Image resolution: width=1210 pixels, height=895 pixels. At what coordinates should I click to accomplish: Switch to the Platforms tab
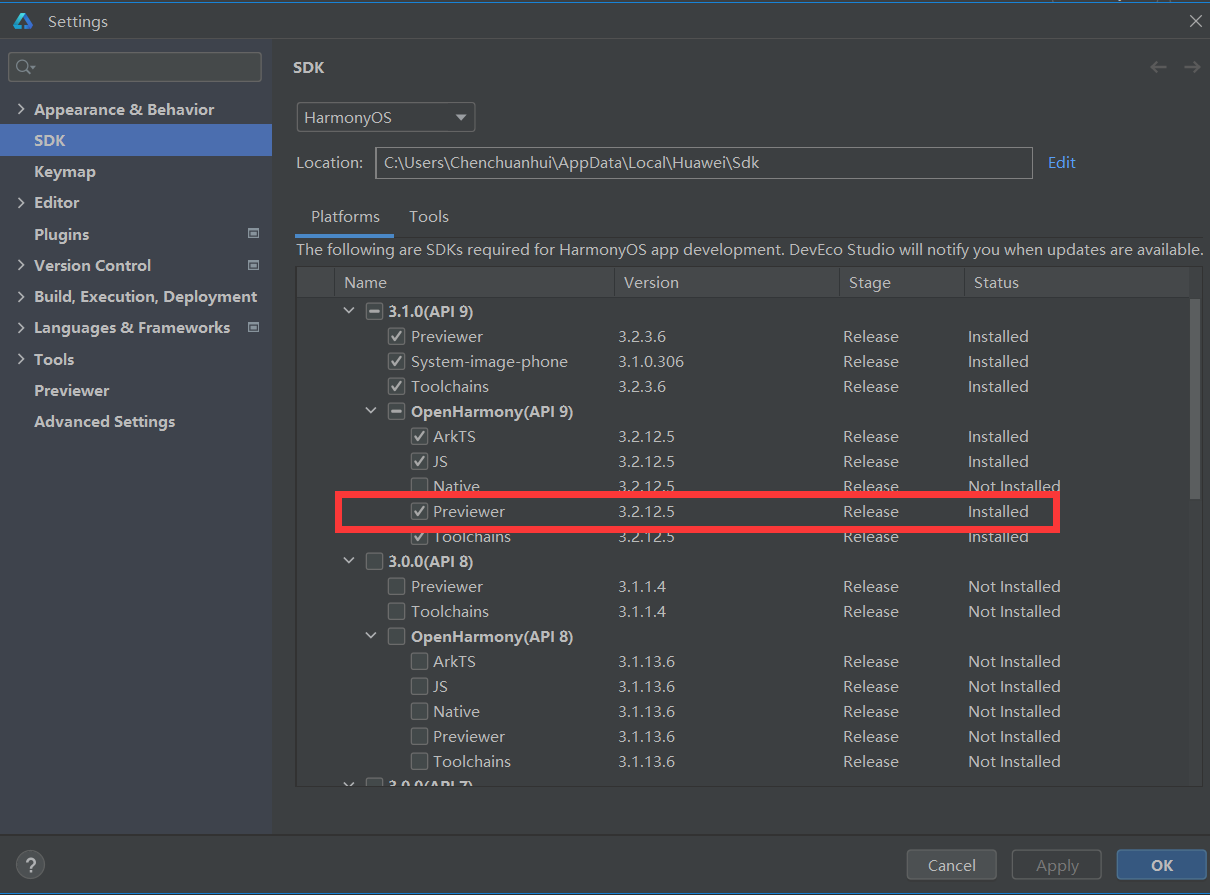click(x=345, y=216)
